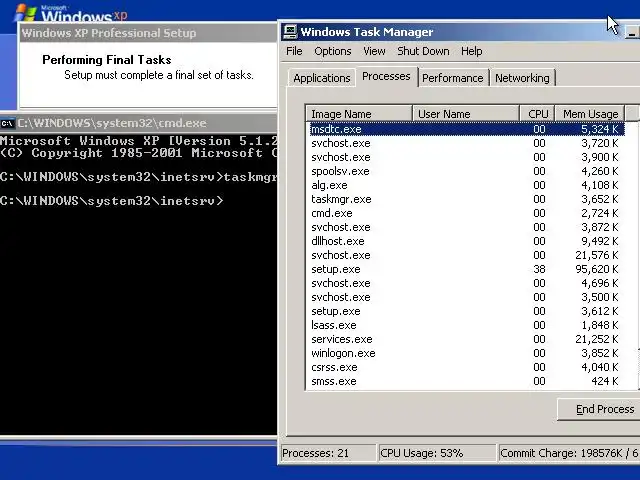
Task: Sort processes by Mem Usage column
Action: pyautogui.click(x=590, y=113)
